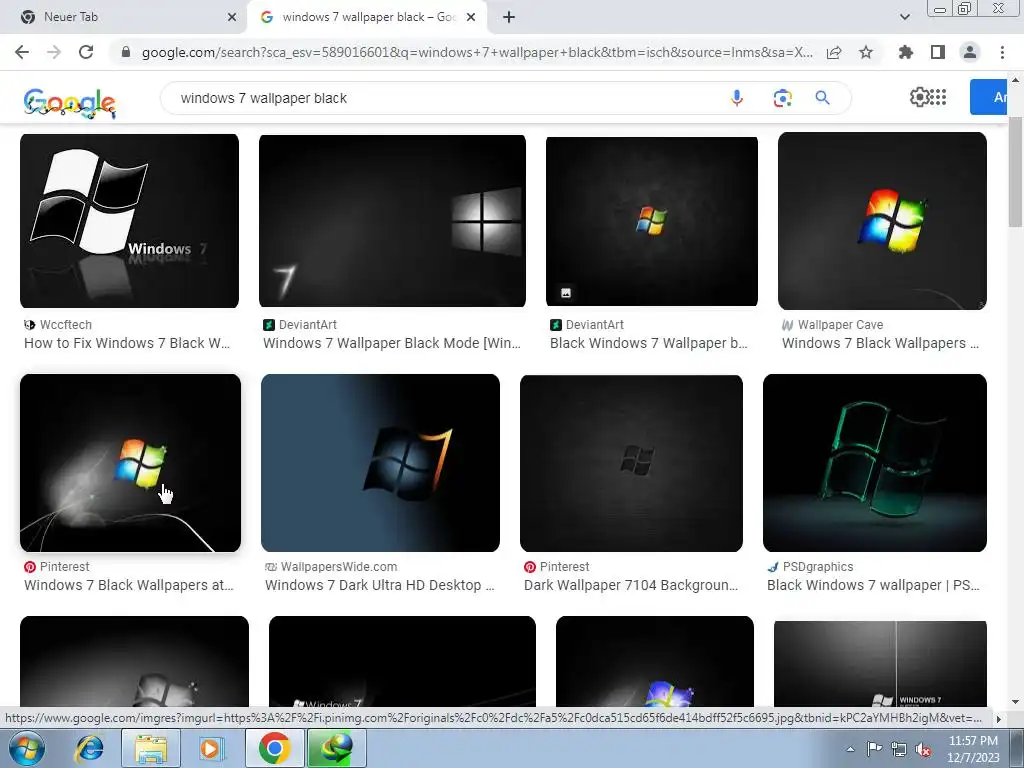Click the Google logo
The image size is (1024, 768).
click(70, 103)
